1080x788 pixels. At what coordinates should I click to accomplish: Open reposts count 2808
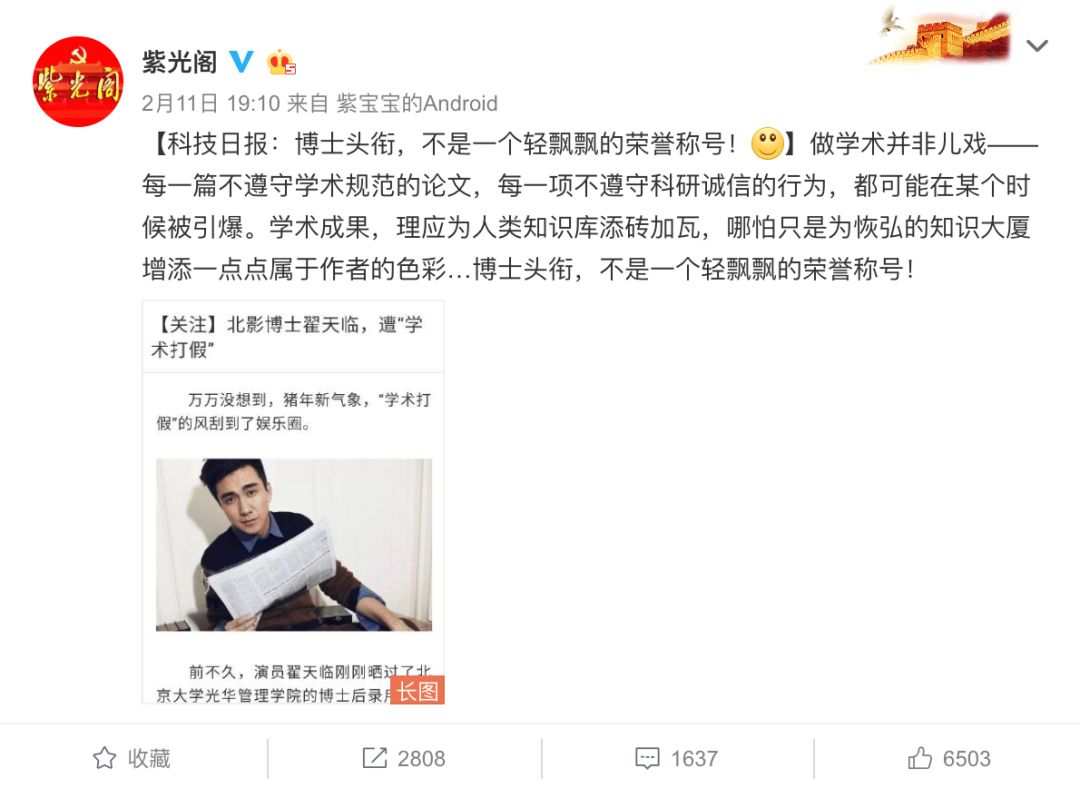421,758
